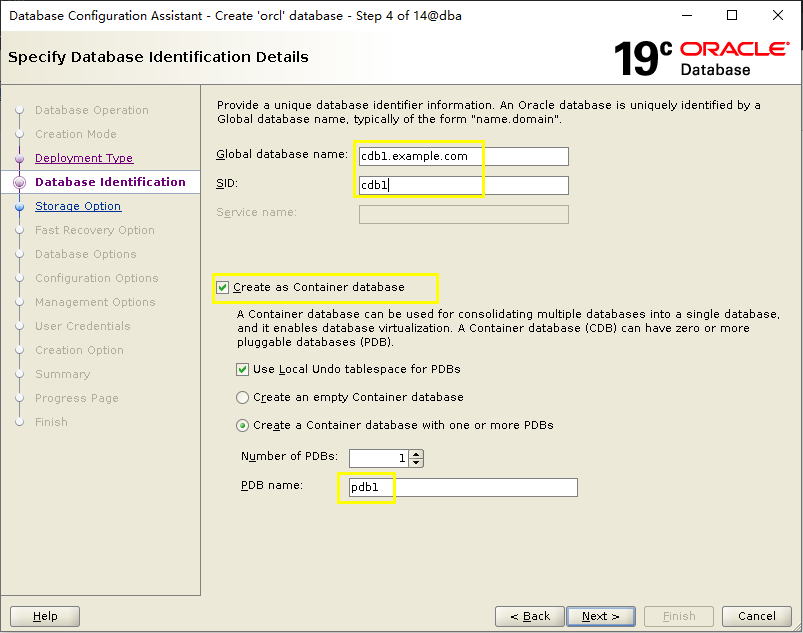Click the SID label
This screenshot has height=633, width=803.
coord(227,183)
